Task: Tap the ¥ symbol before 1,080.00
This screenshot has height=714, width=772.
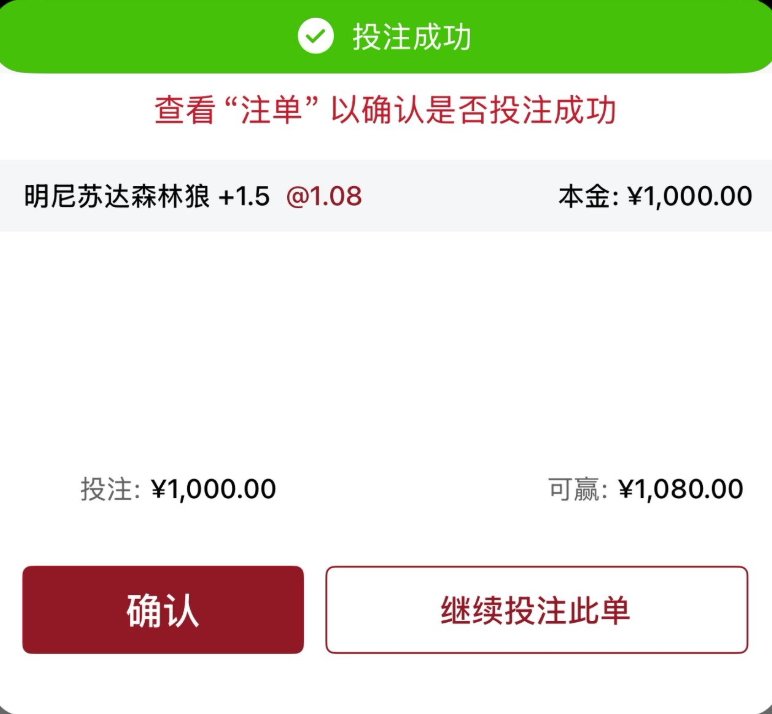Action: pos(626,489)
